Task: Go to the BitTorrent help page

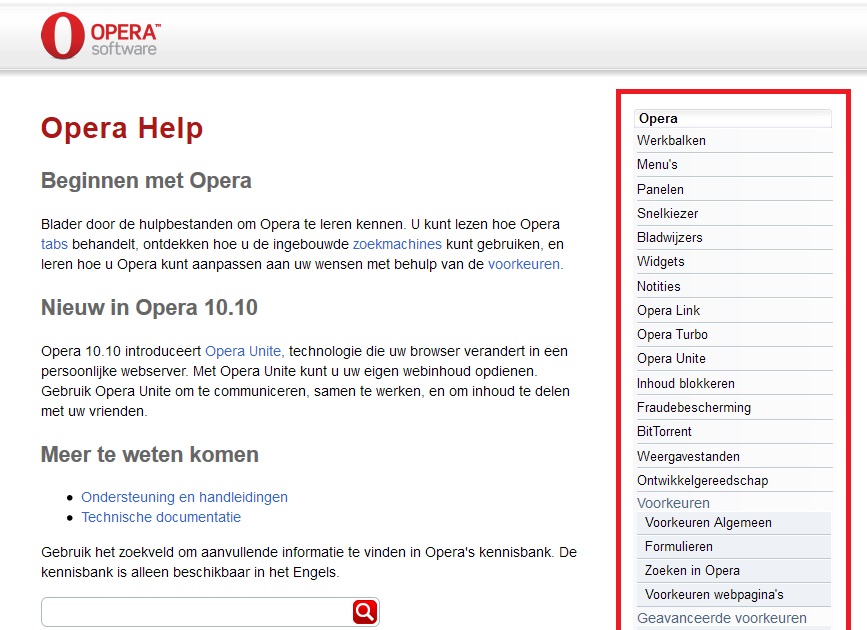Action: 664,432
